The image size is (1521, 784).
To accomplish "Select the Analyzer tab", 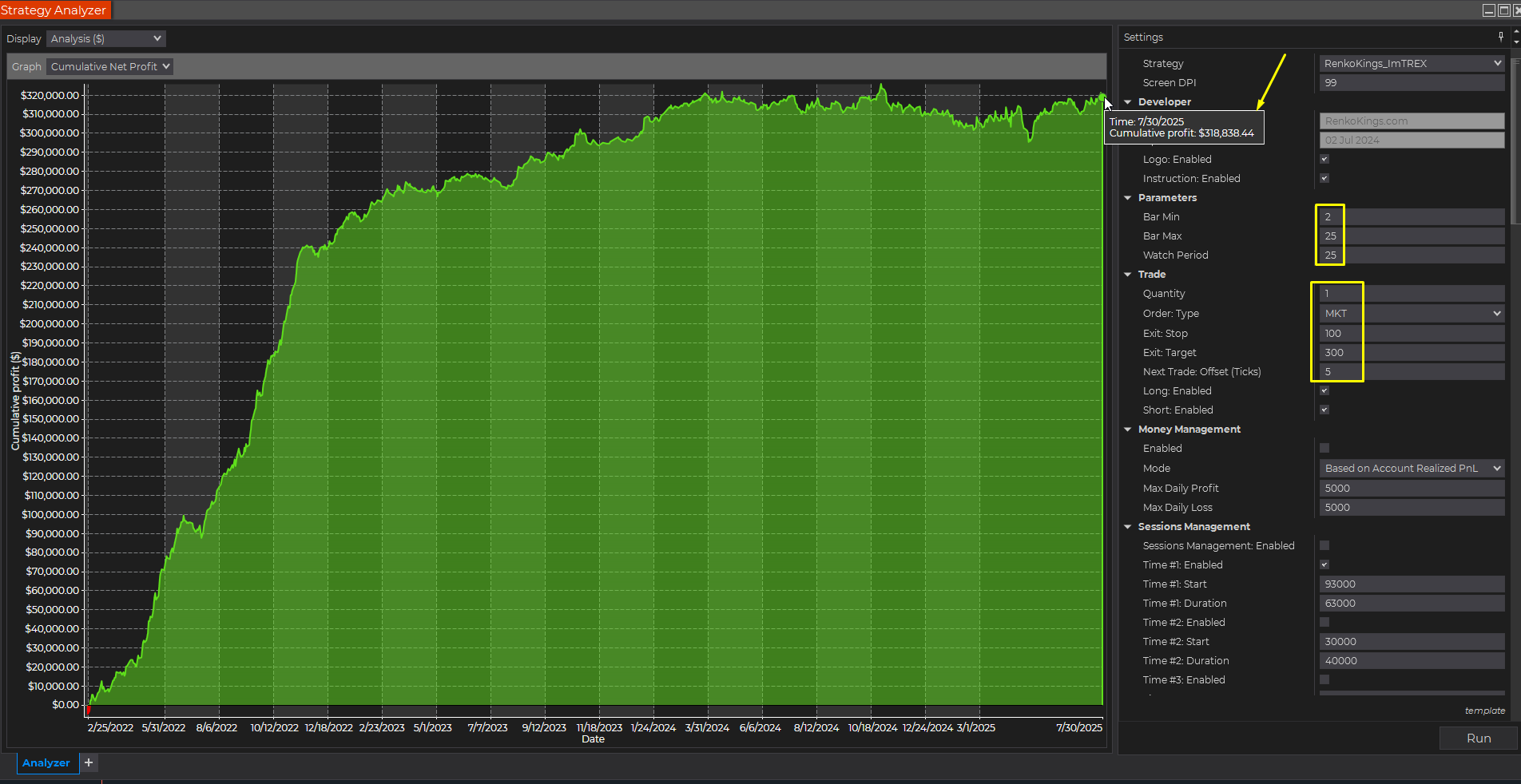I will [x=46, y=763].
